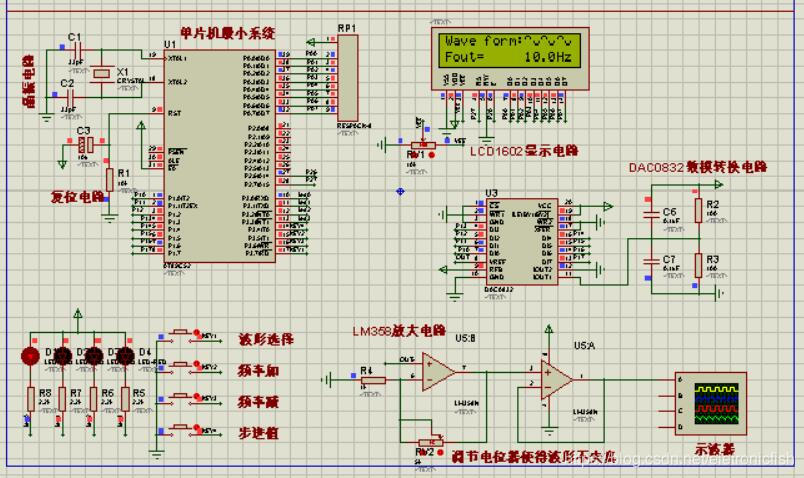Toggle the red latch dot for 波形选择 key
The width and height of the screenshot is (804, 478).
[196, 334]
